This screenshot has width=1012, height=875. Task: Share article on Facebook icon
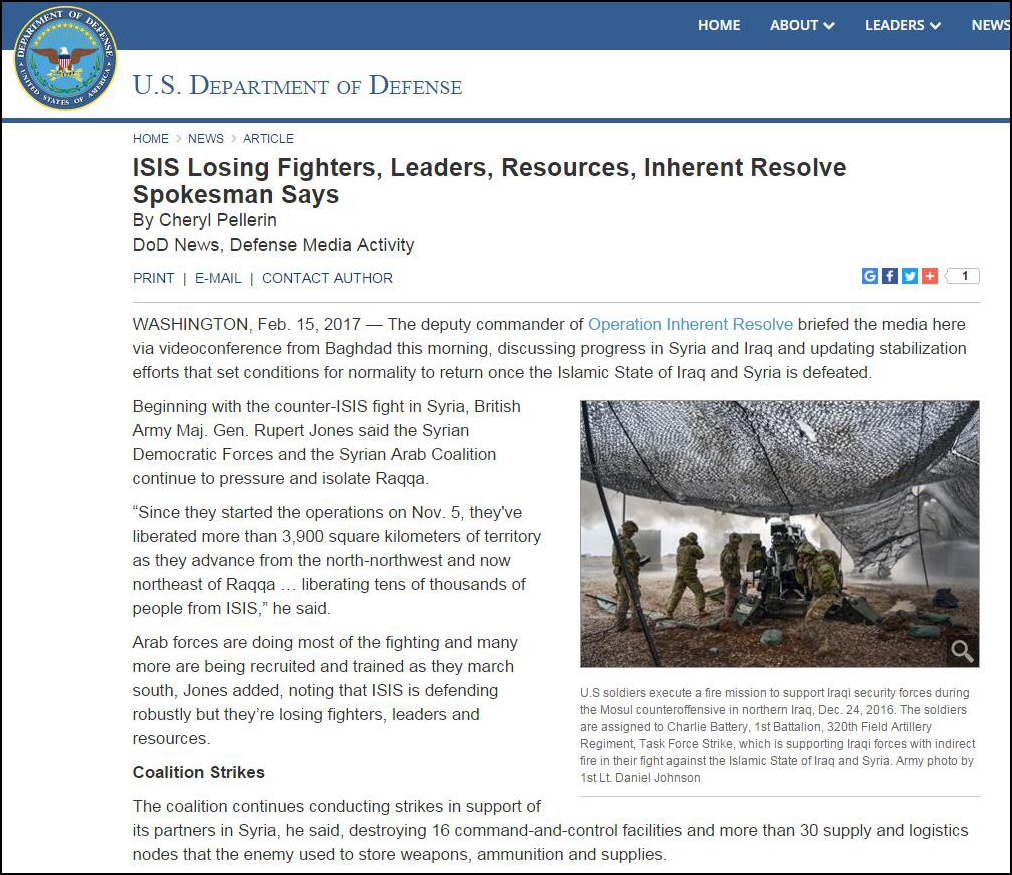pos(889,276)
